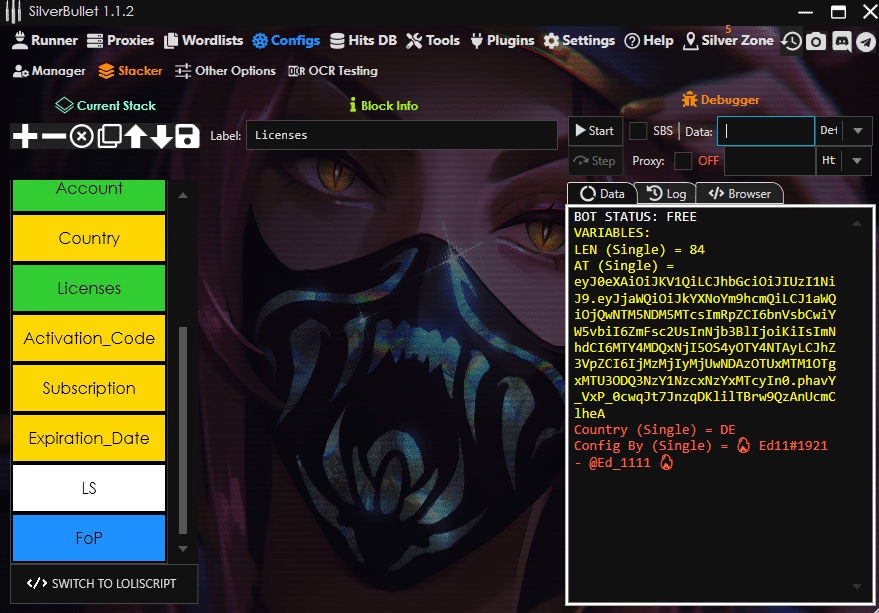Viewport: 879px width, 613px height.
Task: Open the Runner section
Action: (x=45, y=40)
